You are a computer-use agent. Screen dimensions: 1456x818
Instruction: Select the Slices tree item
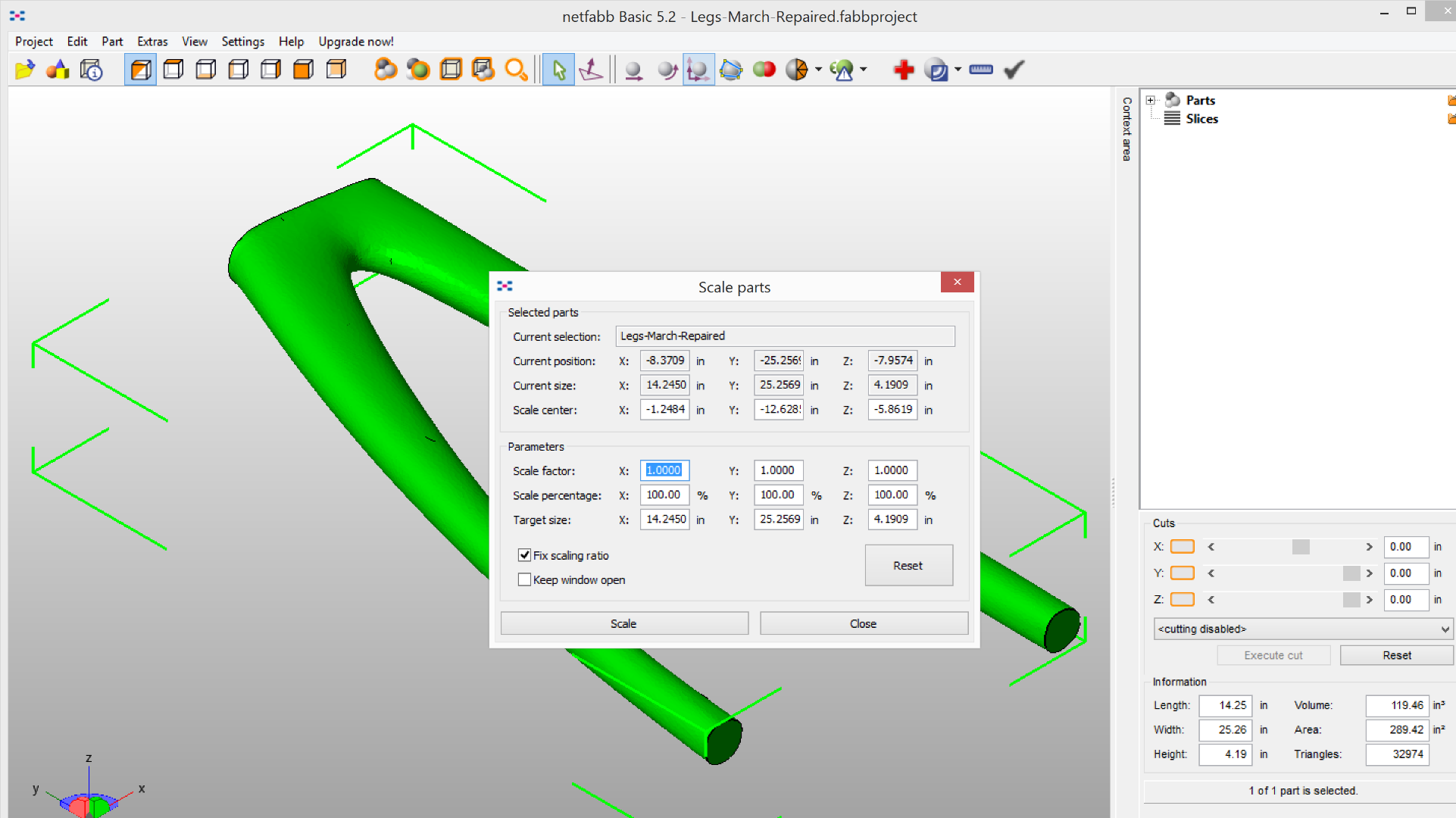(x=1201, y=119)
